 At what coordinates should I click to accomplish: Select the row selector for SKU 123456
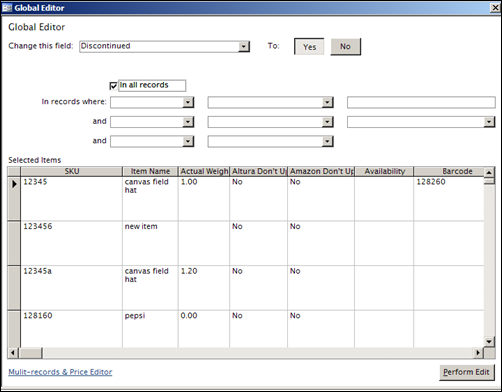[14, 243]
